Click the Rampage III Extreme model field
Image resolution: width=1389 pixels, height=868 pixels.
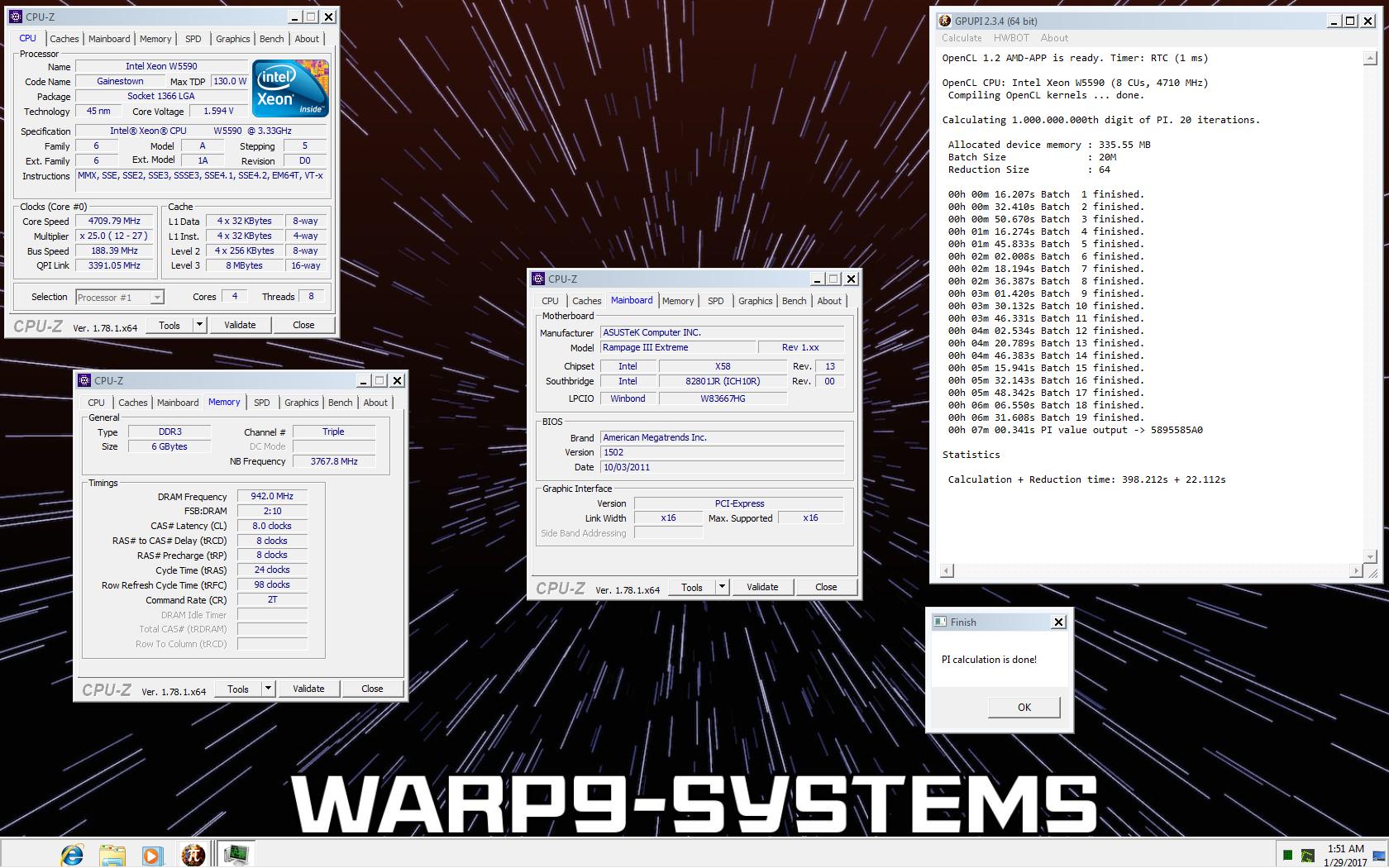pyautogui.click(x=678, y=347)
